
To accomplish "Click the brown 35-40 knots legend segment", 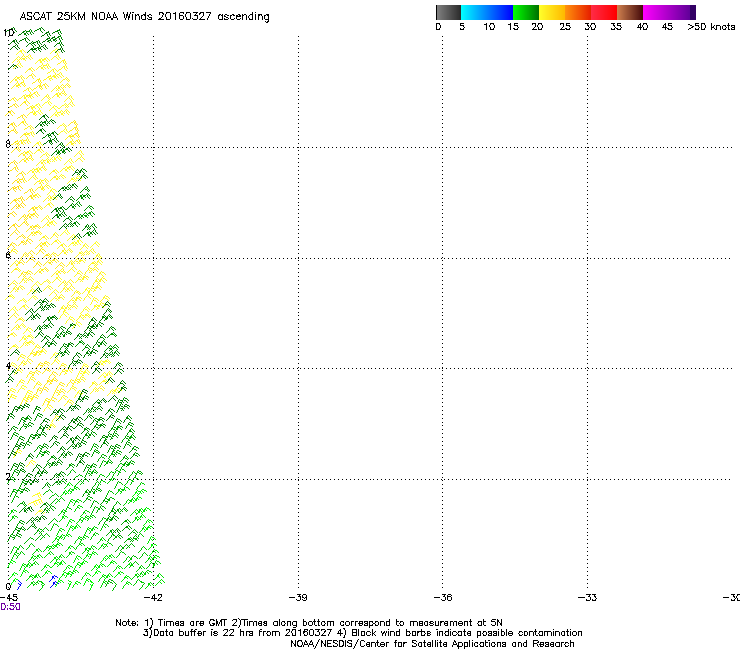I will (630, 12).
